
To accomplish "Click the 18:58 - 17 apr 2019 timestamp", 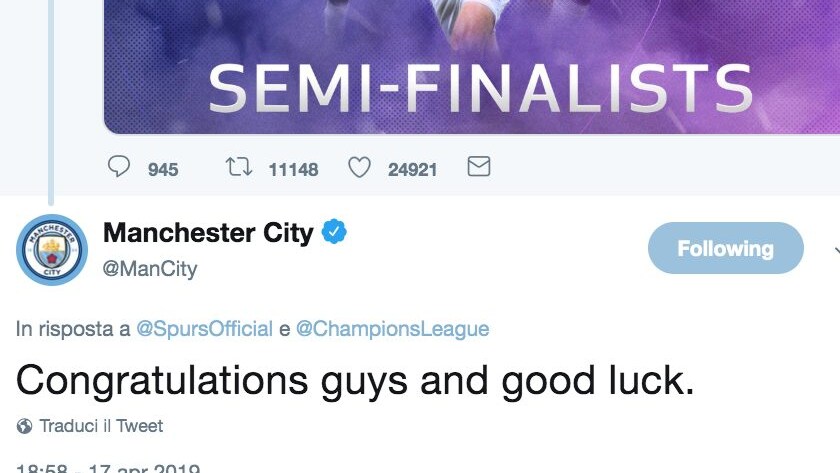I will click(108, 468).
